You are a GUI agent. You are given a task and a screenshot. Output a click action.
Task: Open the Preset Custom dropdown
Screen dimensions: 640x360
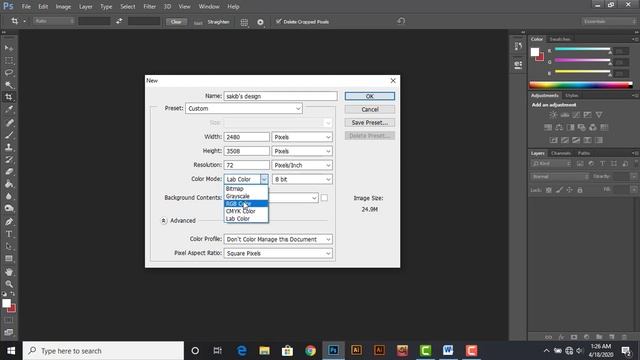point(244,109)
